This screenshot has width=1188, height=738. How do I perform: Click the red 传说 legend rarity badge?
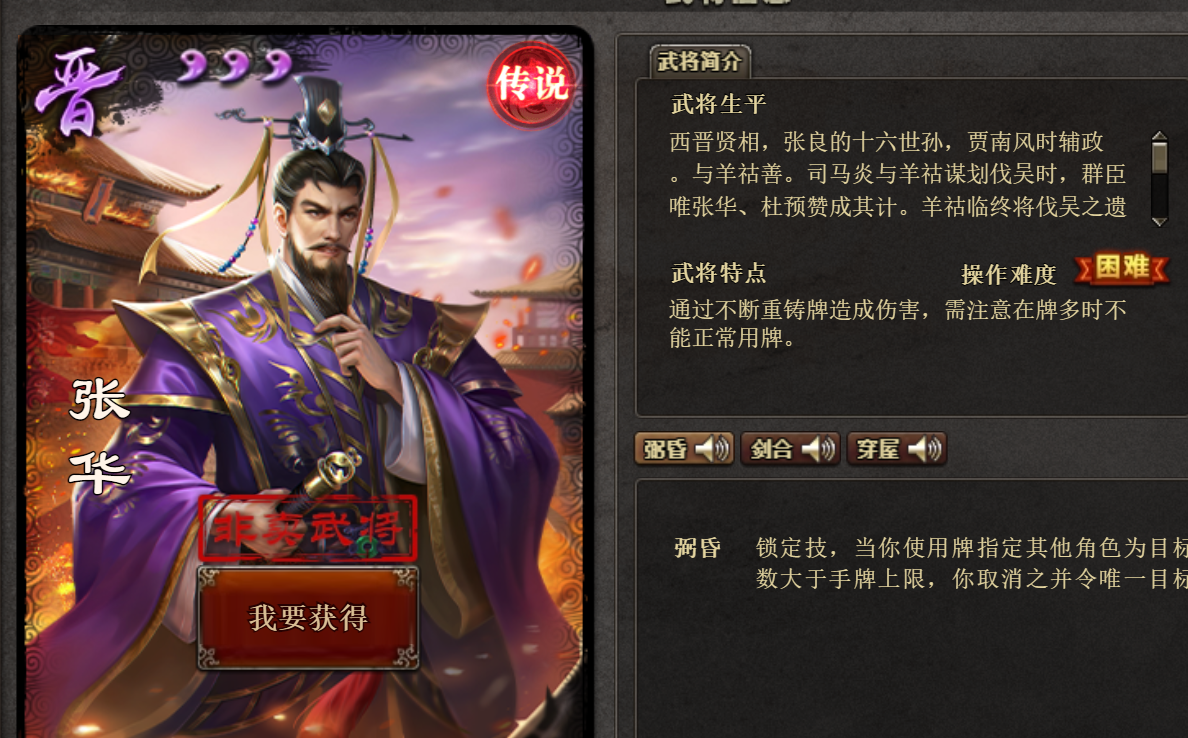point(531,84)
